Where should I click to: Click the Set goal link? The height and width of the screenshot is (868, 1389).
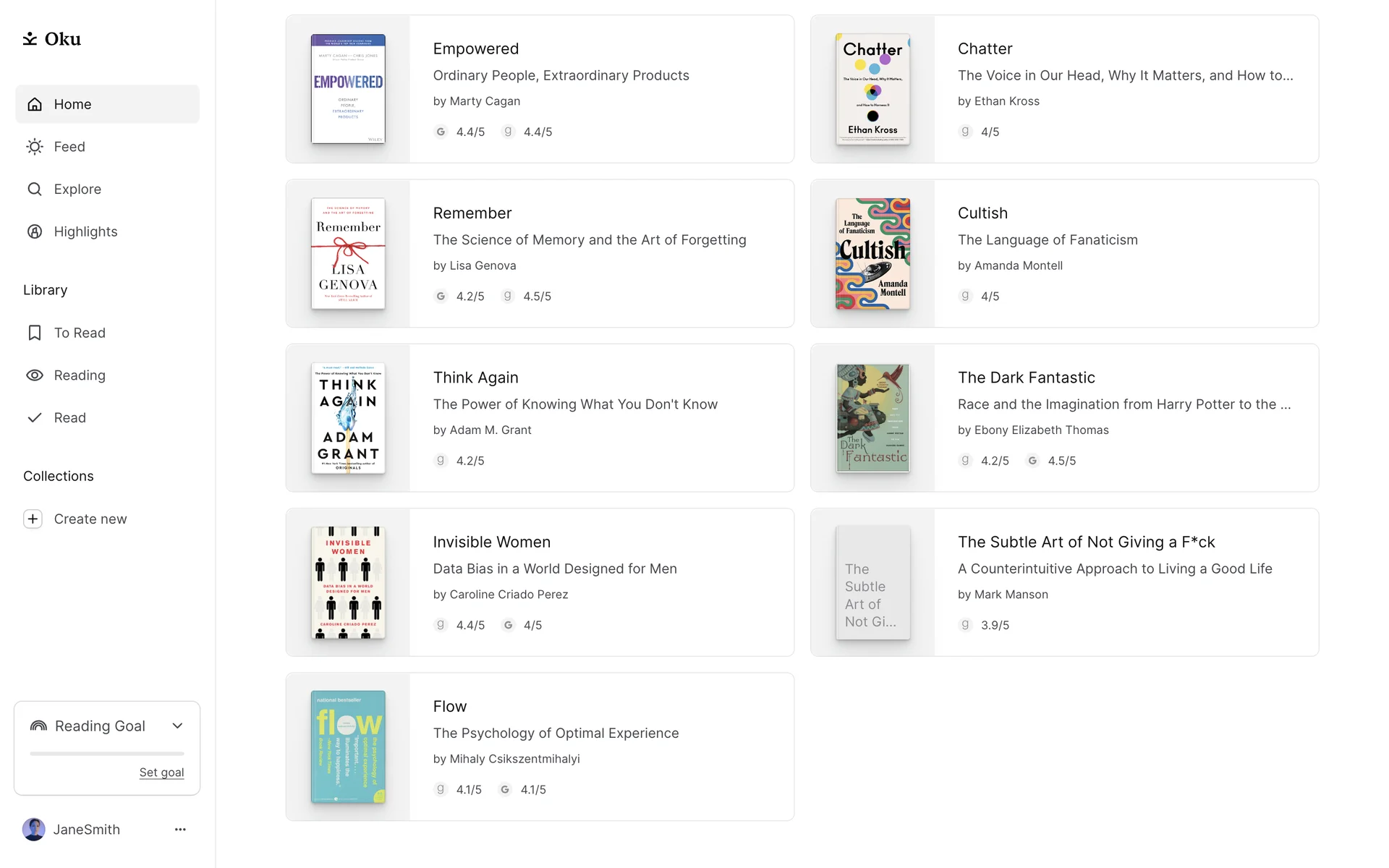pos(161,773)
